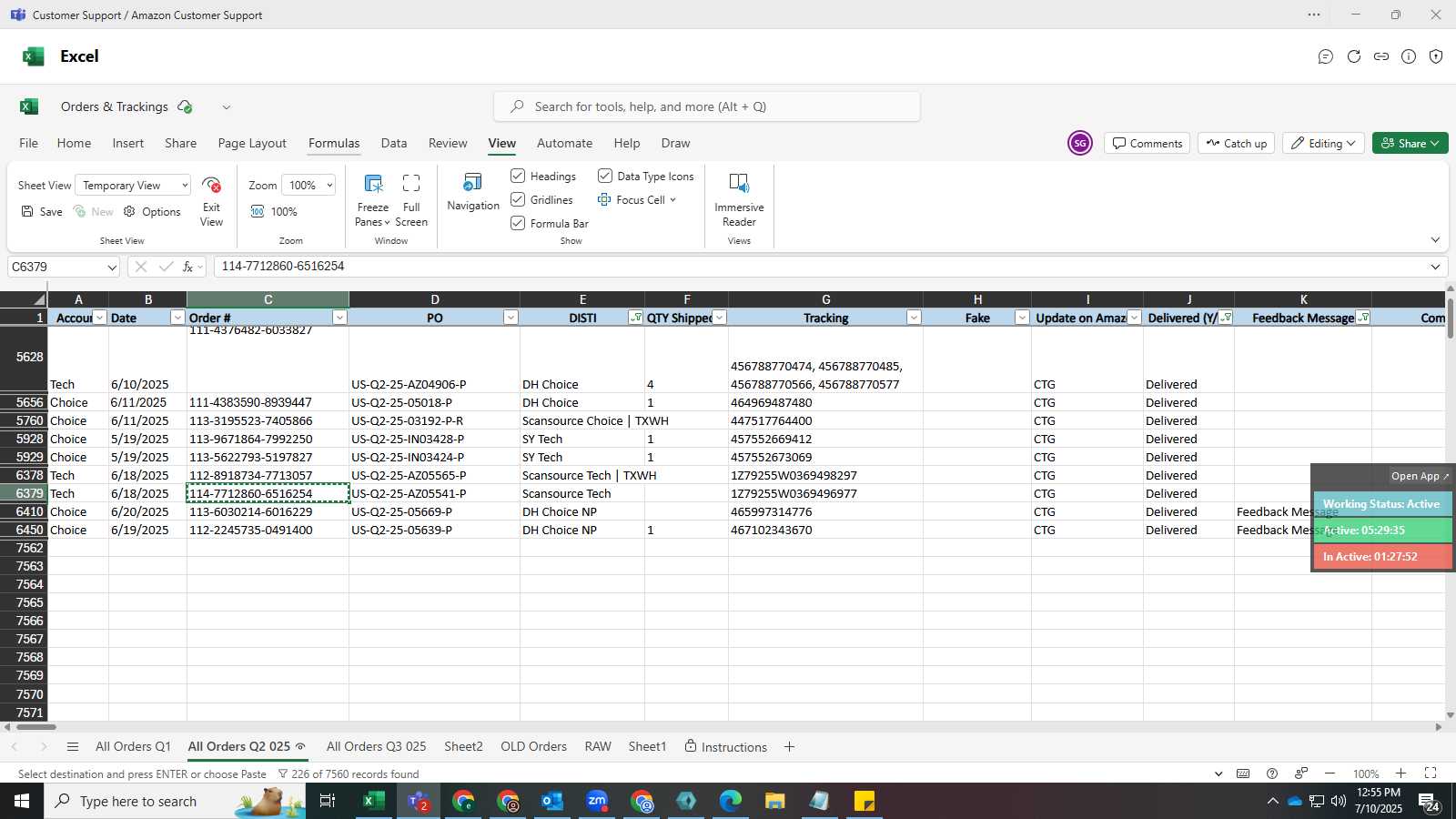This screenshot has height=819, width=1456.
Task: Open the Sheet View Temporary View dropdown
Action: [x=133, y=185]
